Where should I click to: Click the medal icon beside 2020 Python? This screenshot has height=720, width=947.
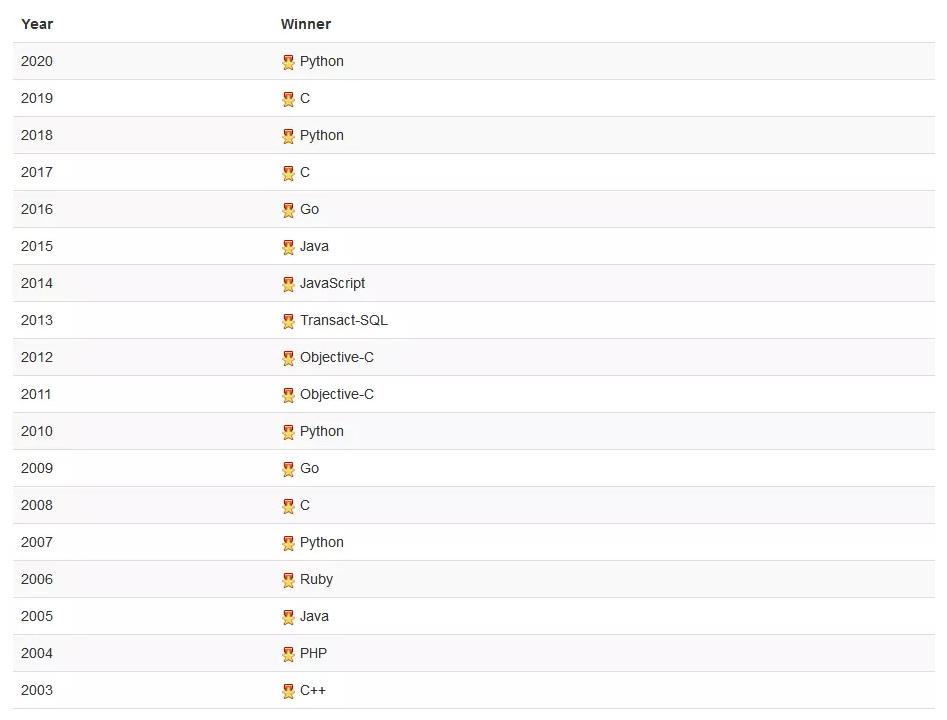(288, 62)
